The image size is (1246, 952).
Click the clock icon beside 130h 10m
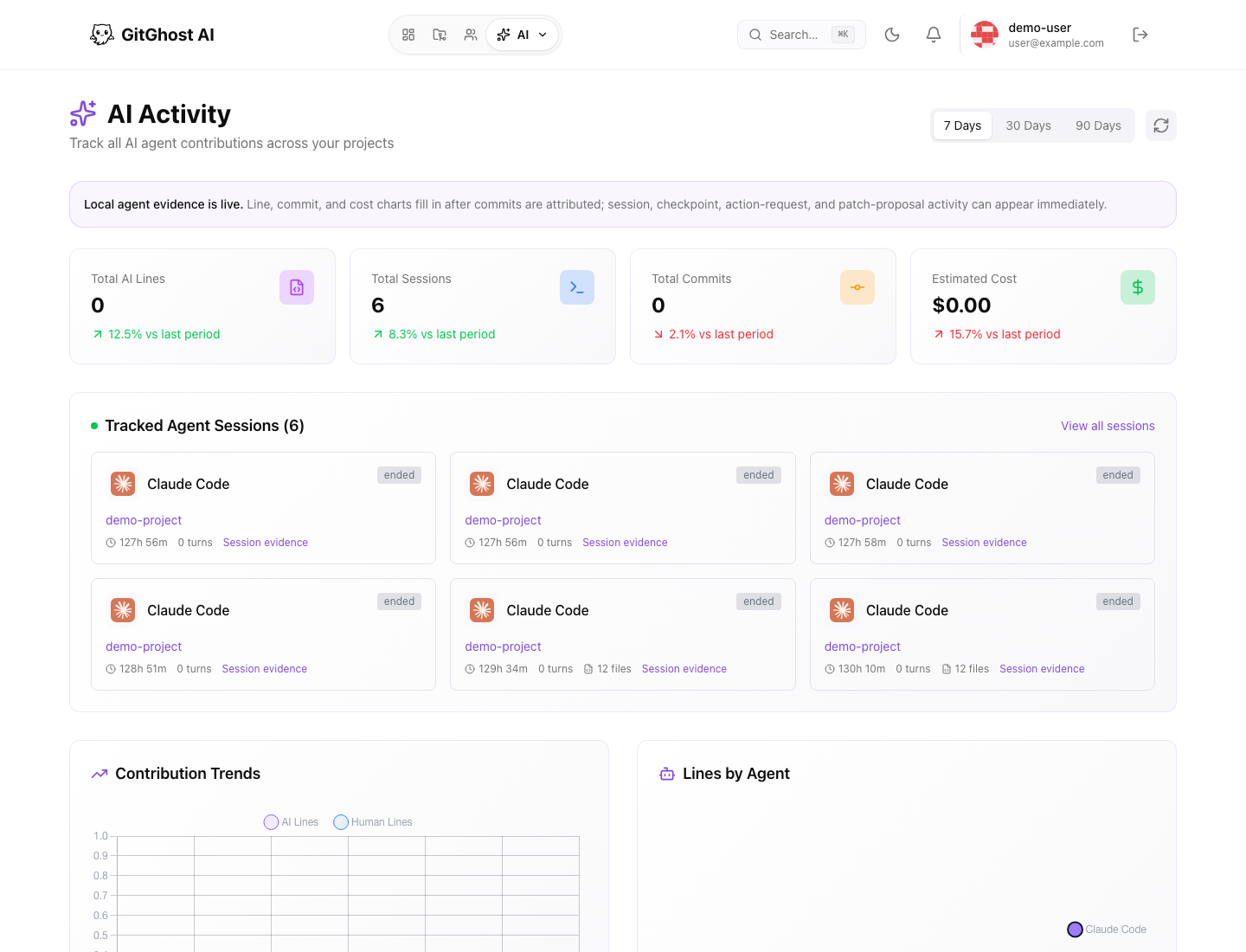point(830,669)
